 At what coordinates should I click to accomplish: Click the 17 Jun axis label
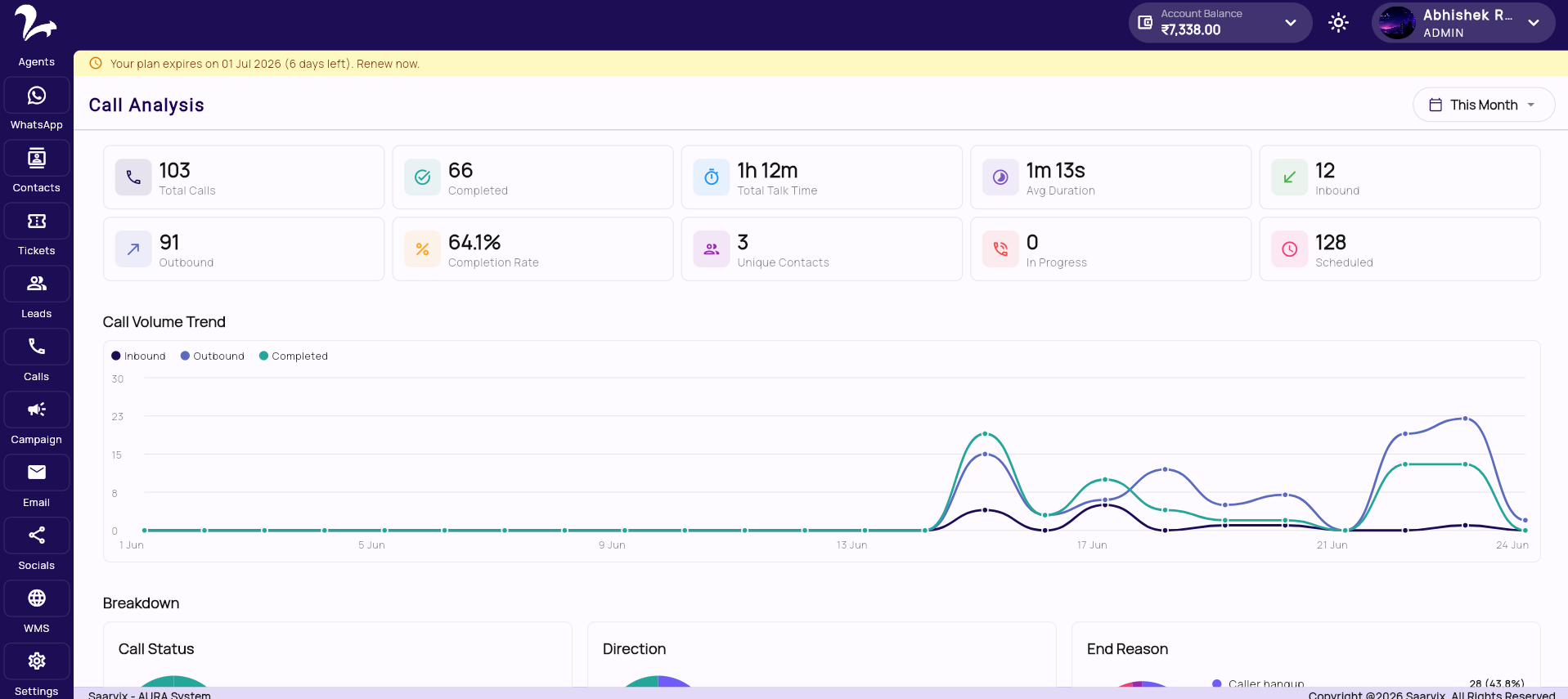click(x=1092, y=544)
